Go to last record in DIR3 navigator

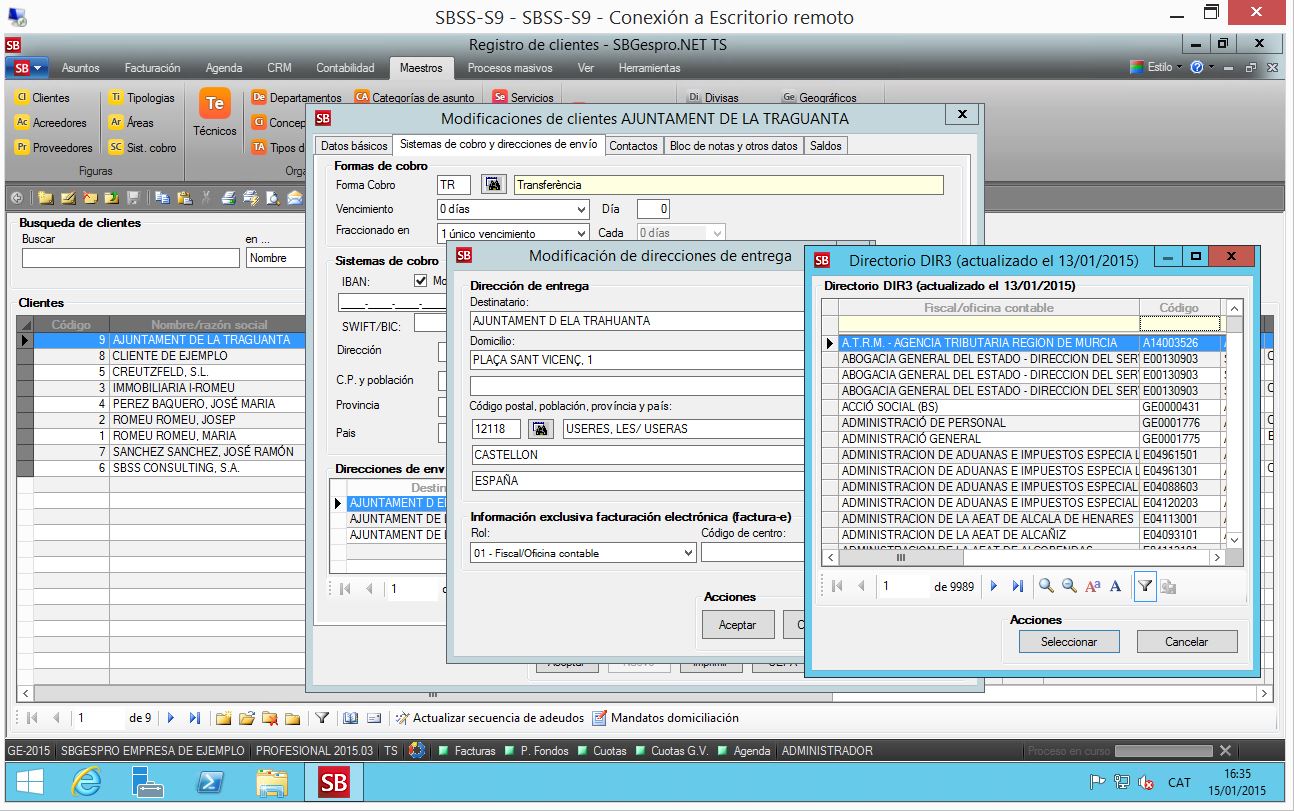coord(1018,587)
